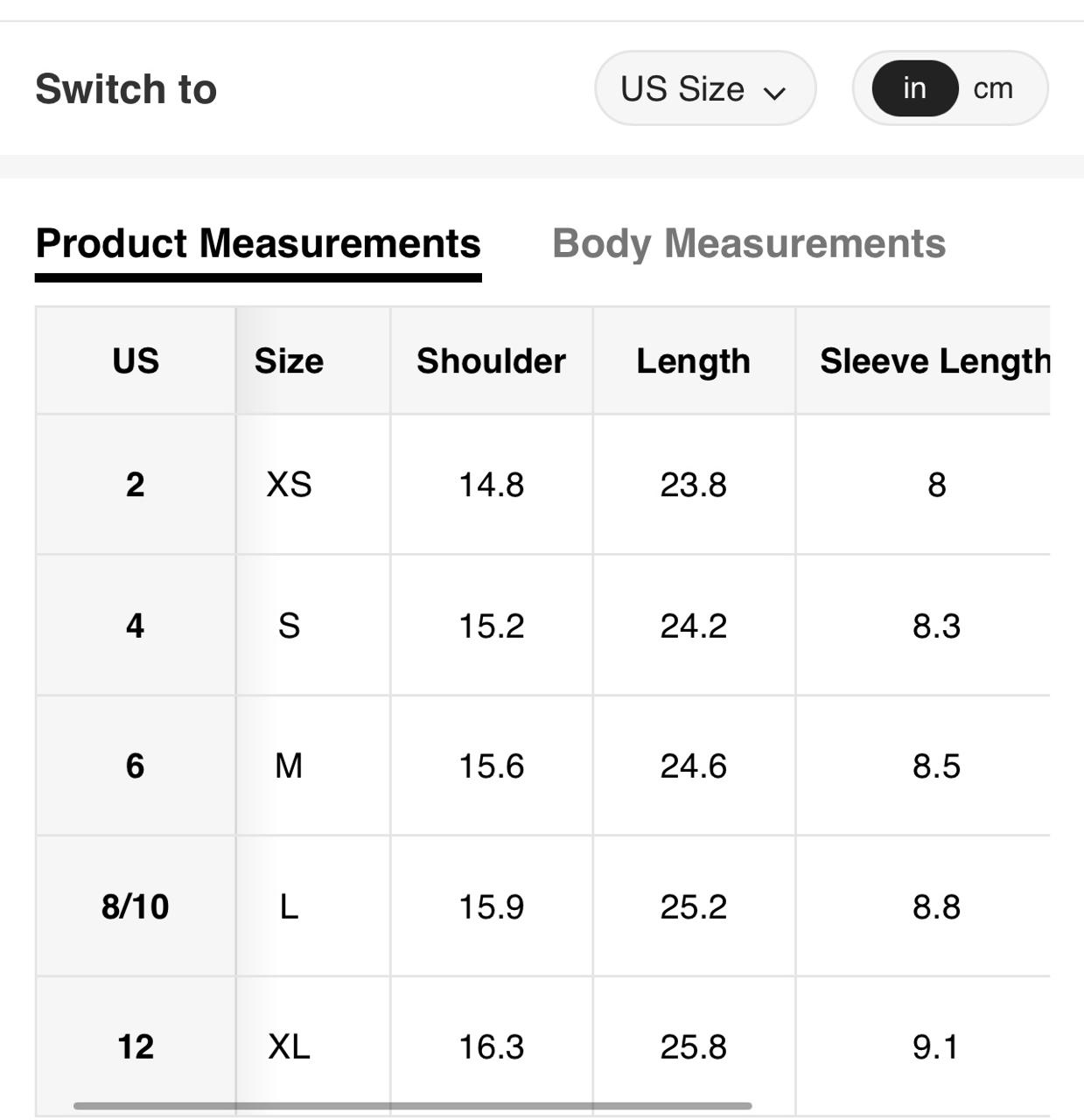The width and height of the screenshot is (1084, 1120).
Task: Select the Product Measurements tab
Action: pos(258,243)
